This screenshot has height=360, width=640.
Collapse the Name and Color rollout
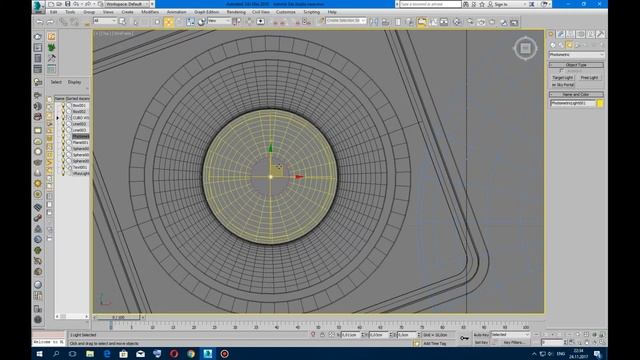pyautogui.click(x=576, y=94)
